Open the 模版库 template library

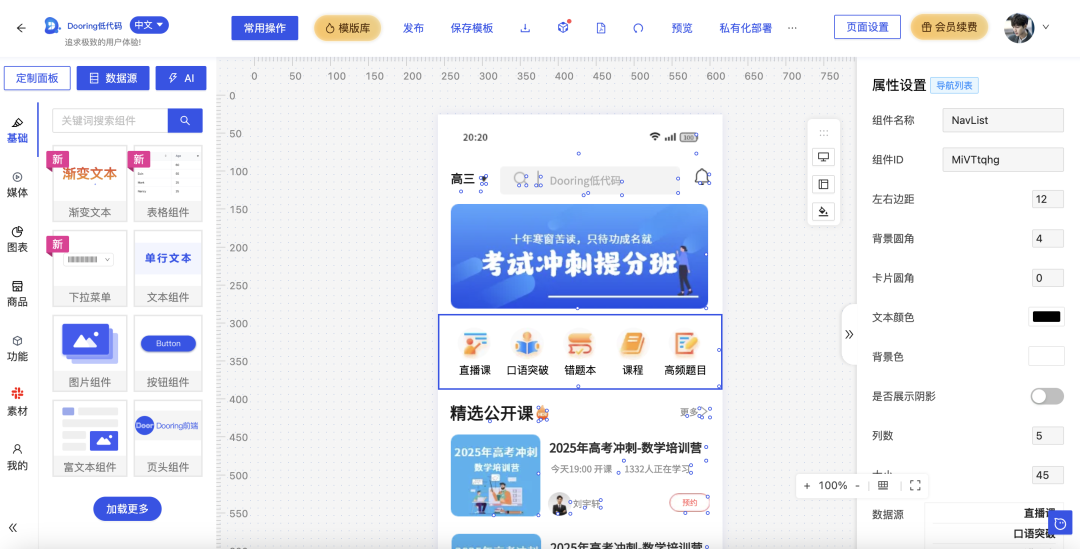click(x=348, y=28)
